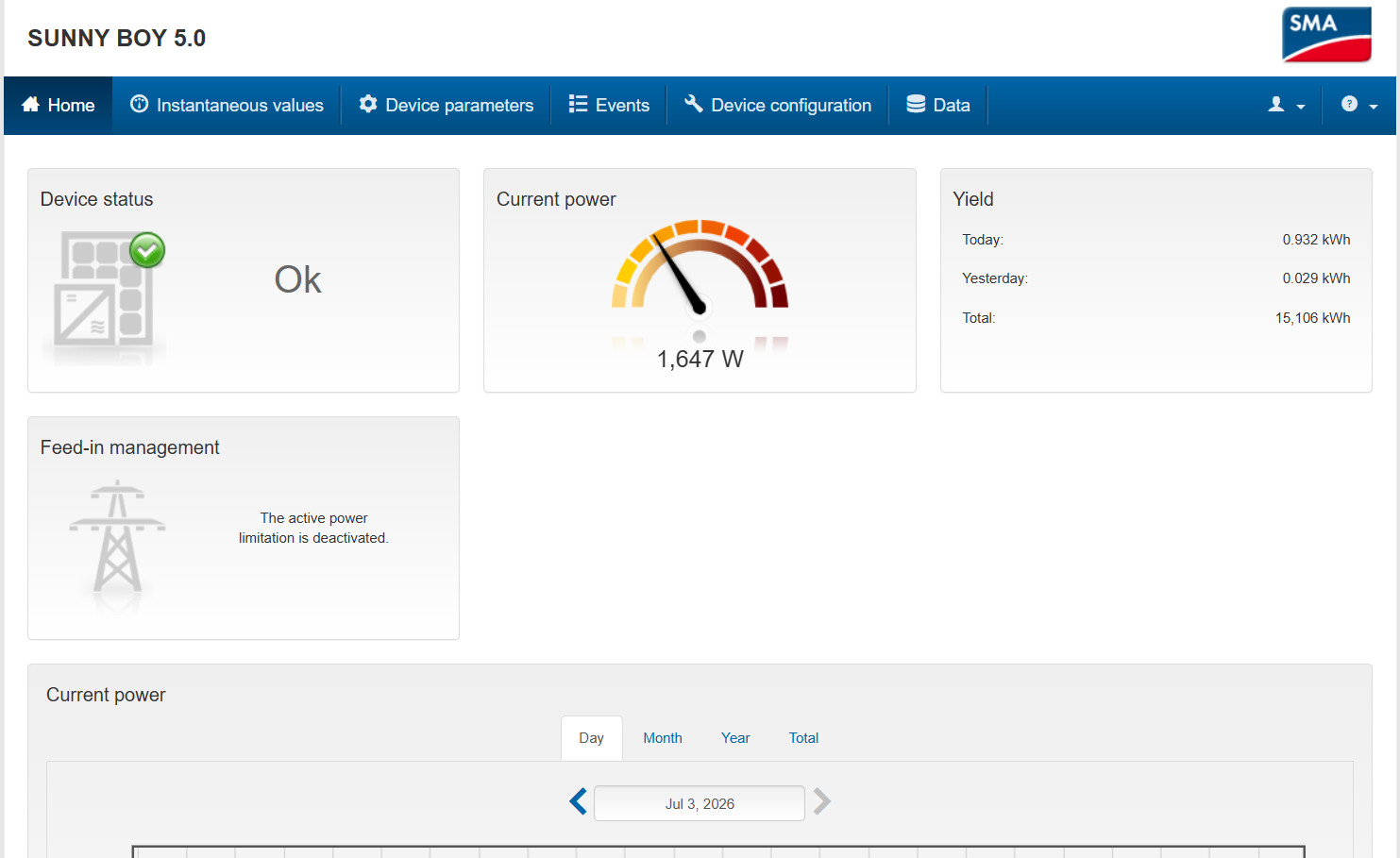Image resolution: width=1400 pixels, height=858 pixels.
Task: Select the Day chart tab
Action: [592, 738]
